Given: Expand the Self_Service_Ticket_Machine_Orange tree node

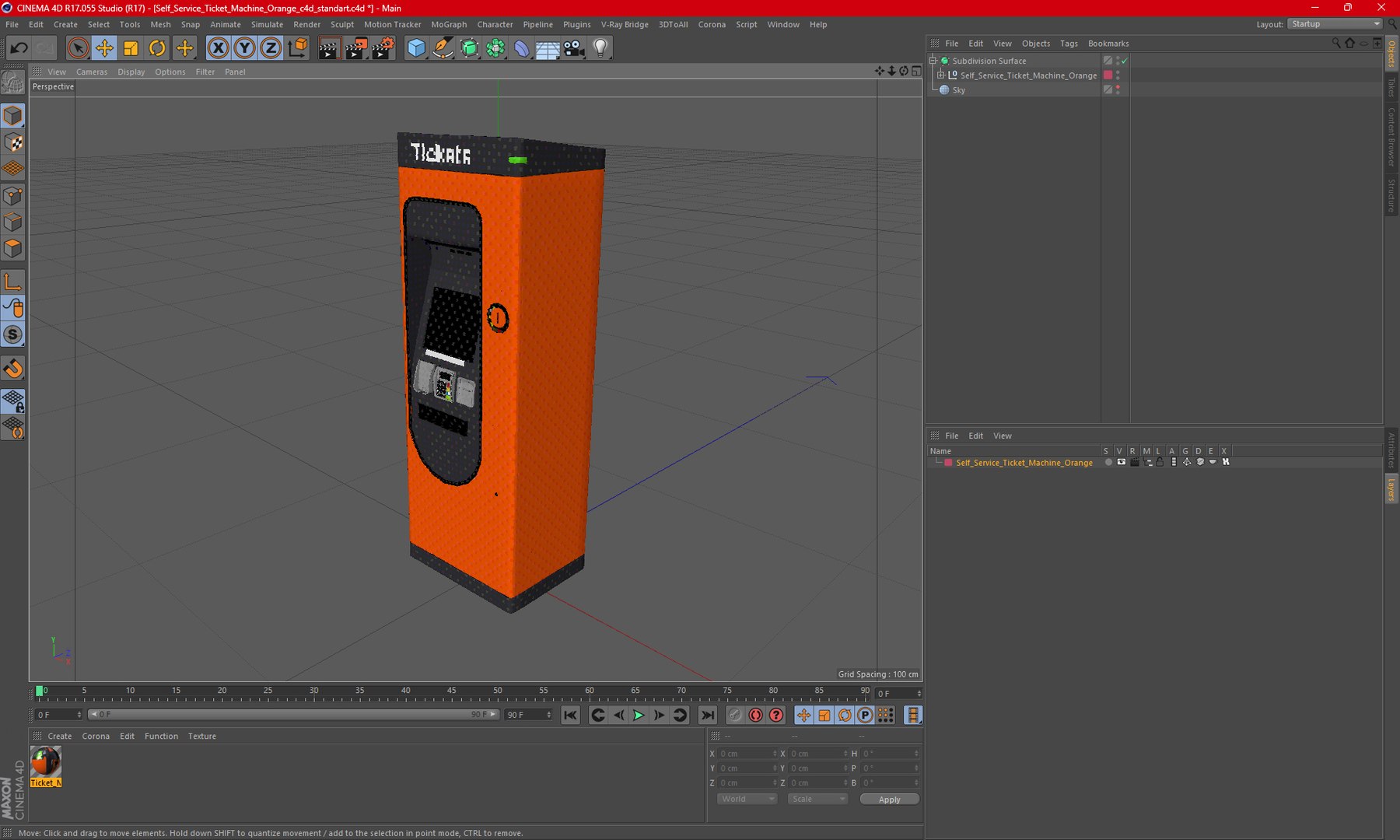Looking at the screenshot, I should point(941,75).
